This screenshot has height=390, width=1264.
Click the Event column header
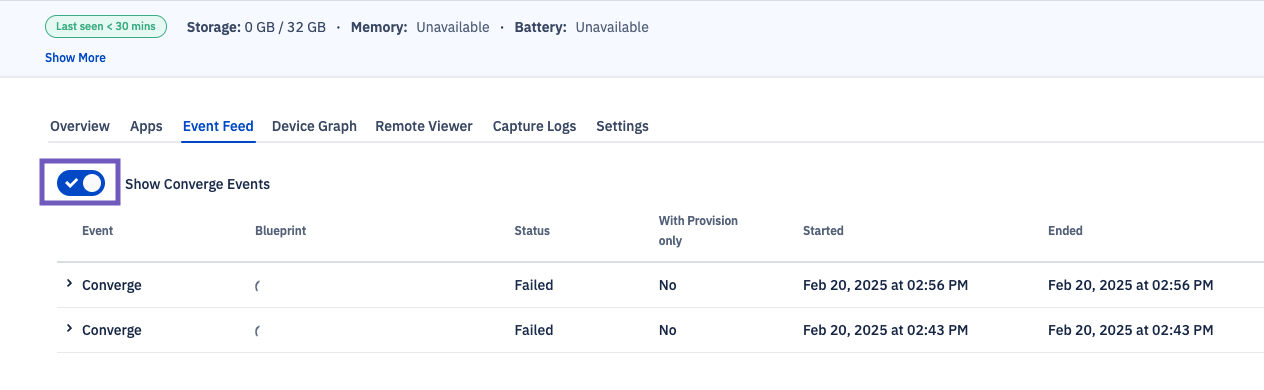[x=97, y=231]
